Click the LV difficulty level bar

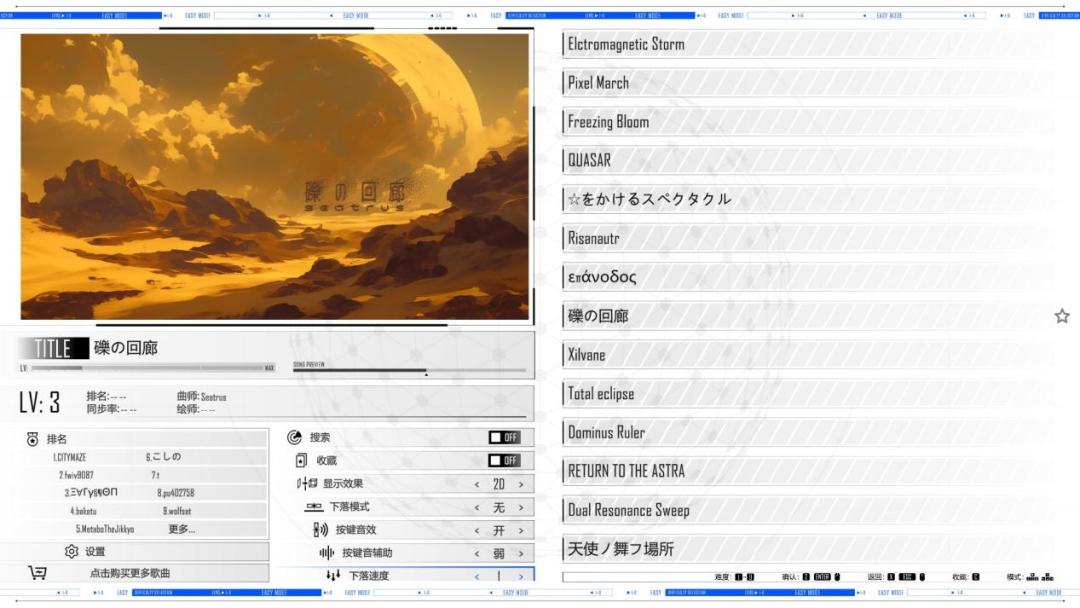point(147,368)
